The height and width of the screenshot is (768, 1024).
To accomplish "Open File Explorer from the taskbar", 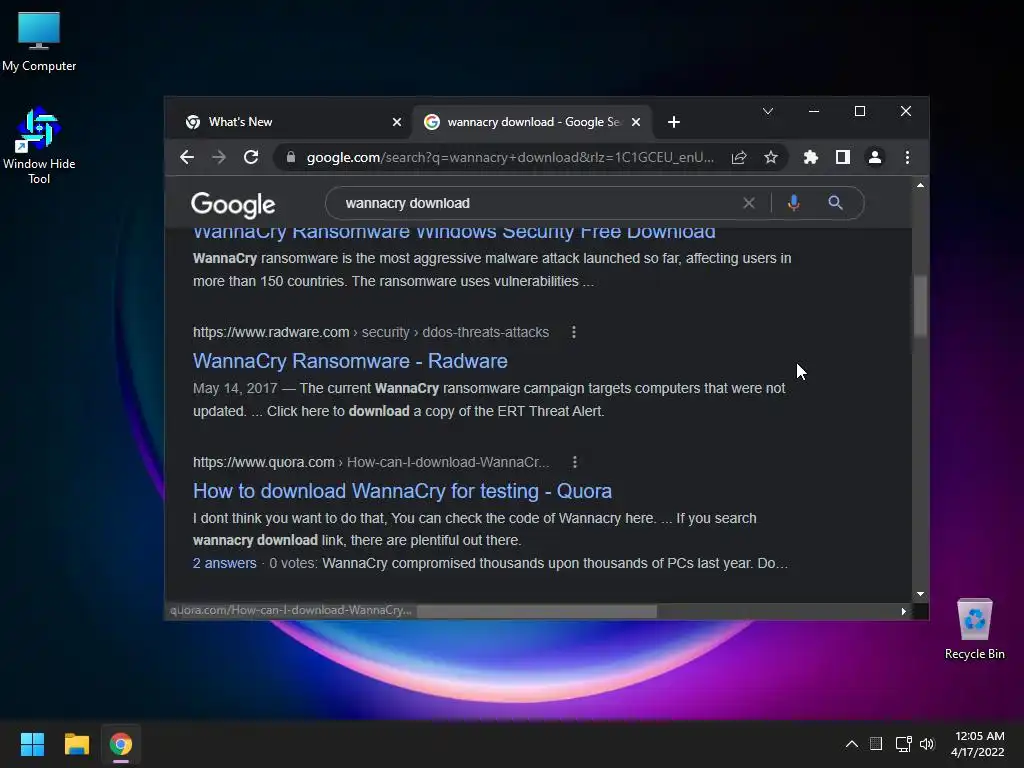I will (x=76, y=744).
